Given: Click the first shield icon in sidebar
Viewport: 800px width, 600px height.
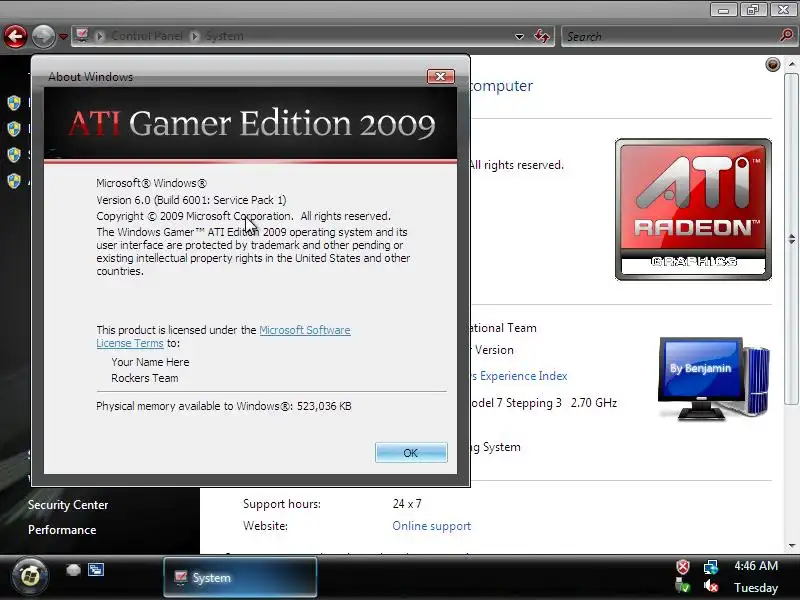Looking at the screenshot, I should (14, 104).
